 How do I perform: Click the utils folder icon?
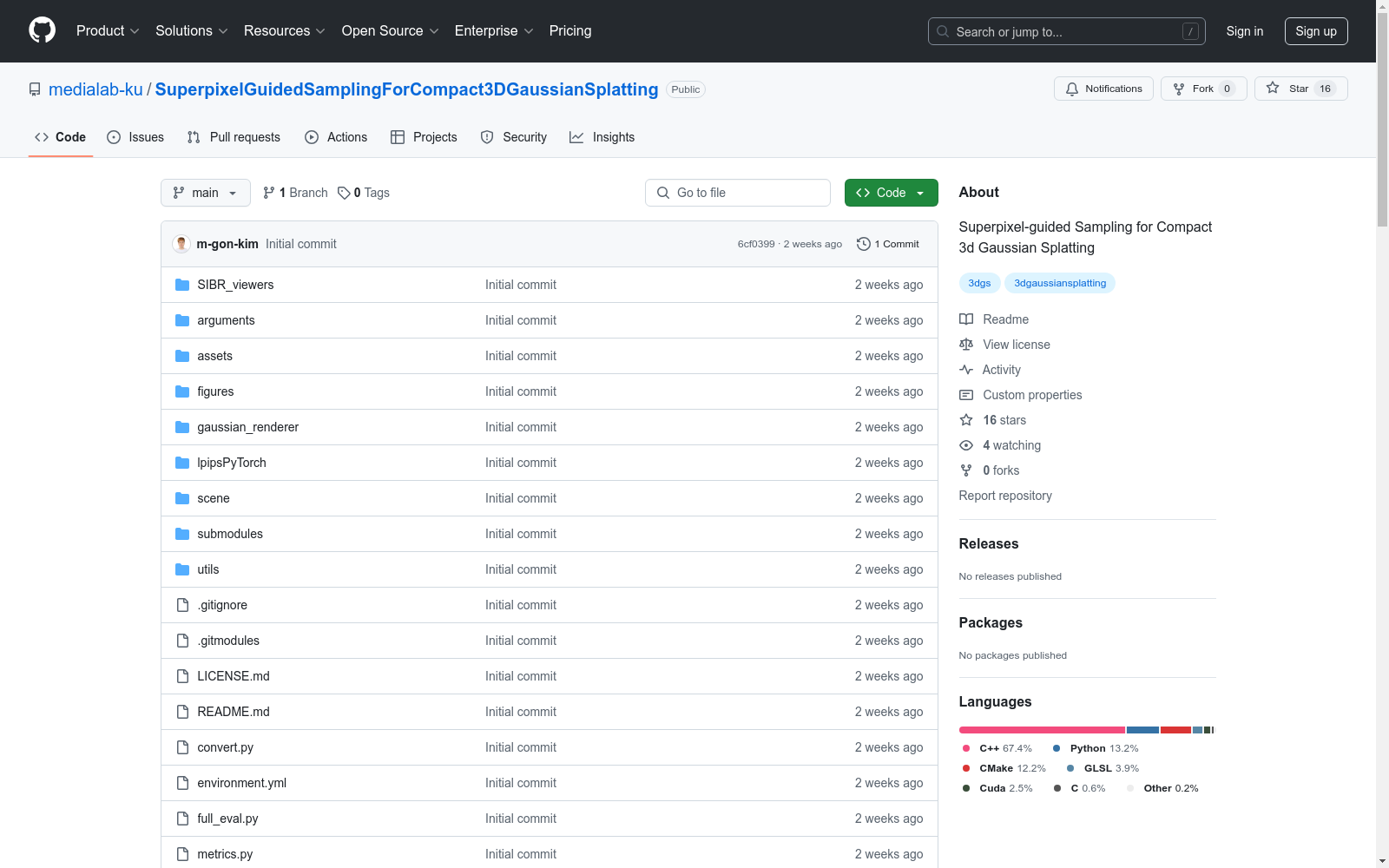(x=182, y=569)
